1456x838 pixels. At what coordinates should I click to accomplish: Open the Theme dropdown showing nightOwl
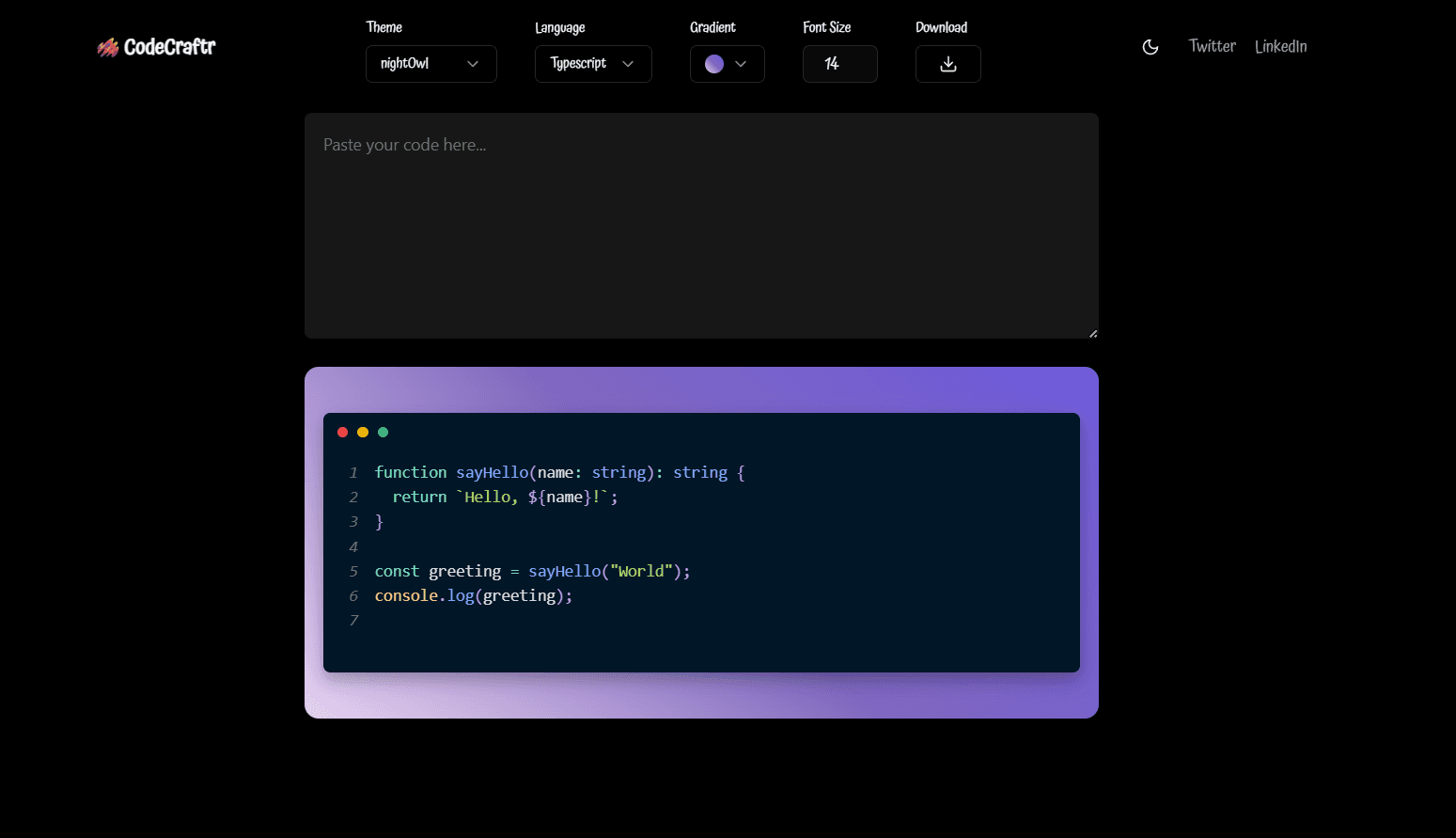[431, 64]
